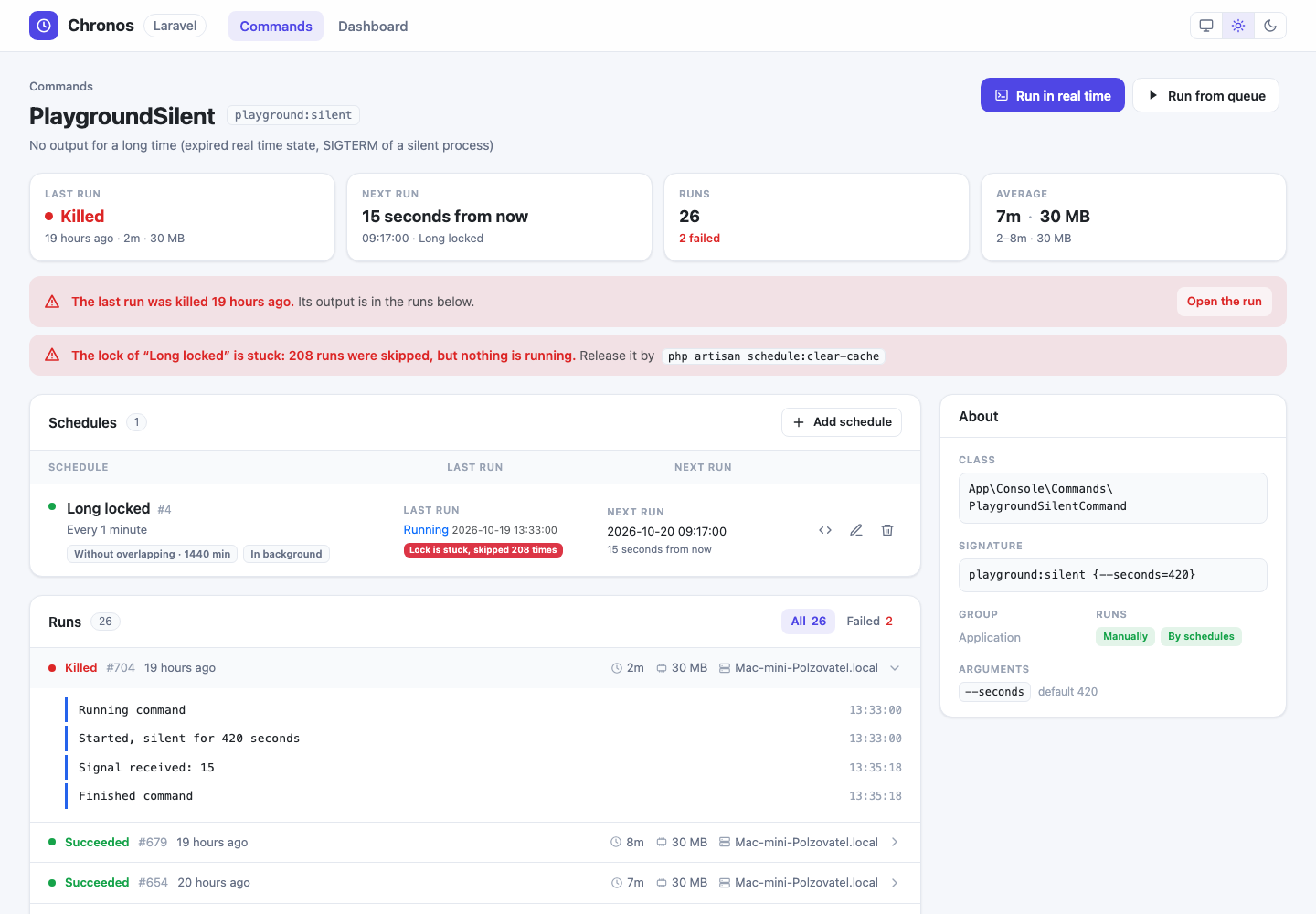
Task: Delete Long locked schedule trash icon
Action: [887, 530]
